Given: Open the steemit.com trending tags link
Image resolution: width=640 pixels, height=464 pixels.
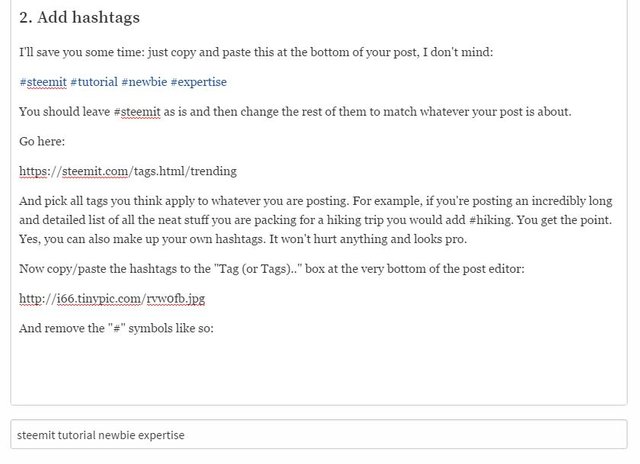Looking at the screenshot, I should tap(128, 170).
